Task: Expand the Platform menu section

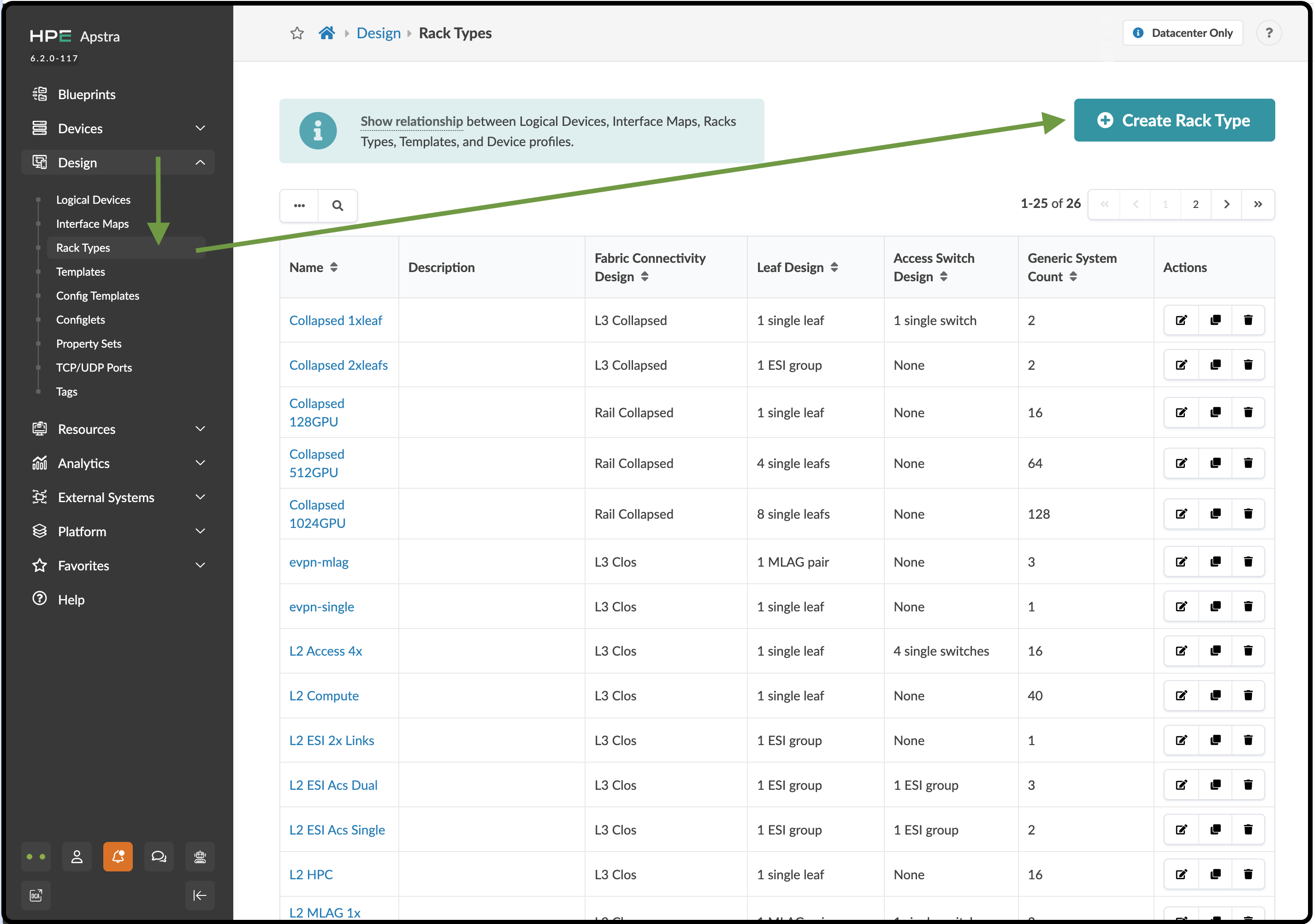Action: tap(119, 531)
